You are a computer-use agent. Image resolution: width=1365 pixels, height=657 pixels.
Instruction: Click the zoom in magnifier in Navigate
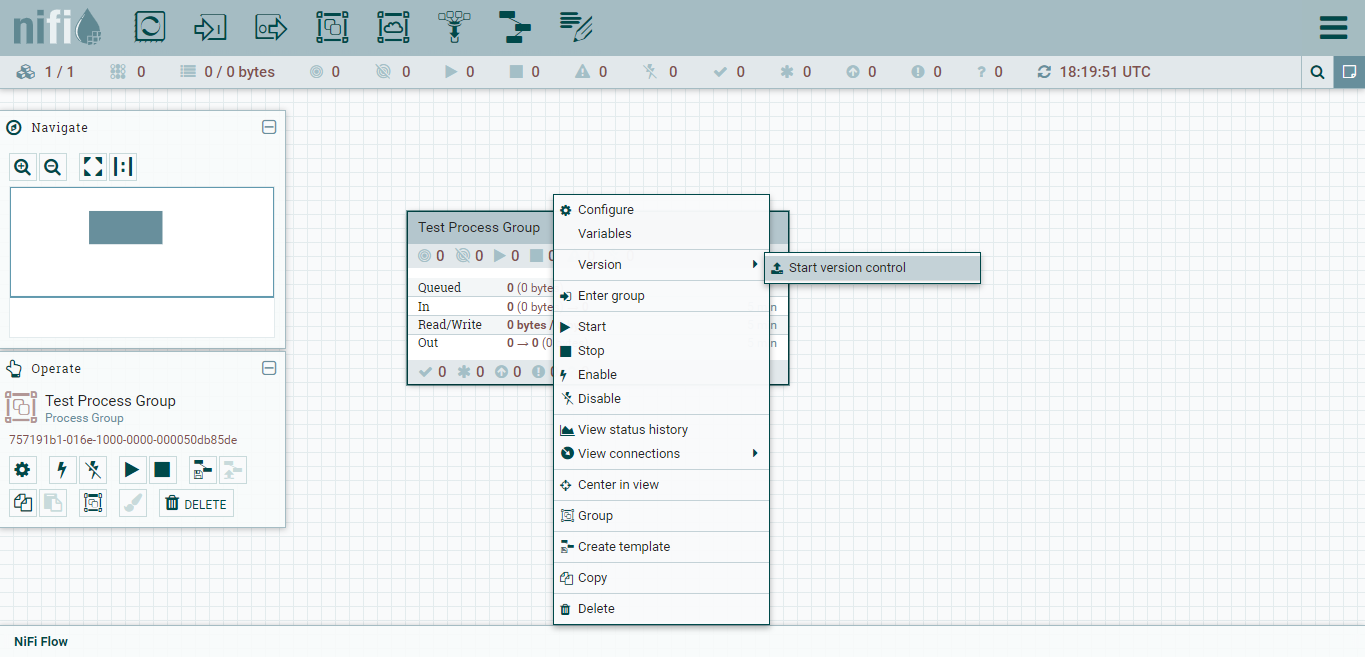23,167
